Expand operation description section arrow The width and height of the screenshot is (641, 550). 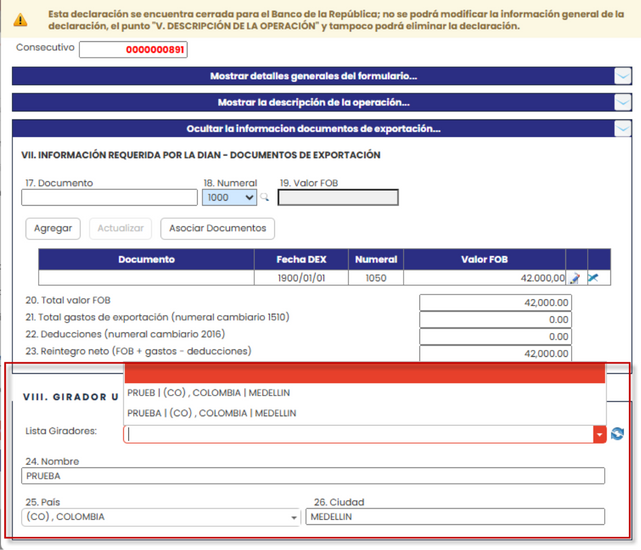tap(622, 102)
